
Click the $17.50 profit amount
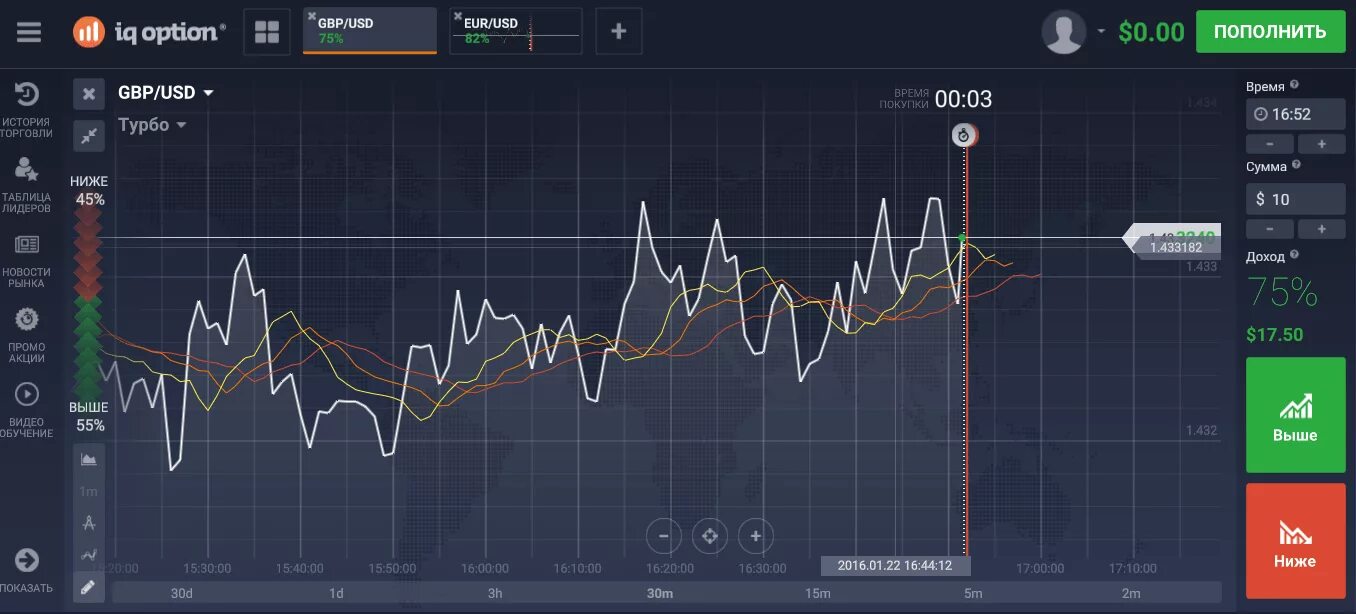tap(1275, 335)
